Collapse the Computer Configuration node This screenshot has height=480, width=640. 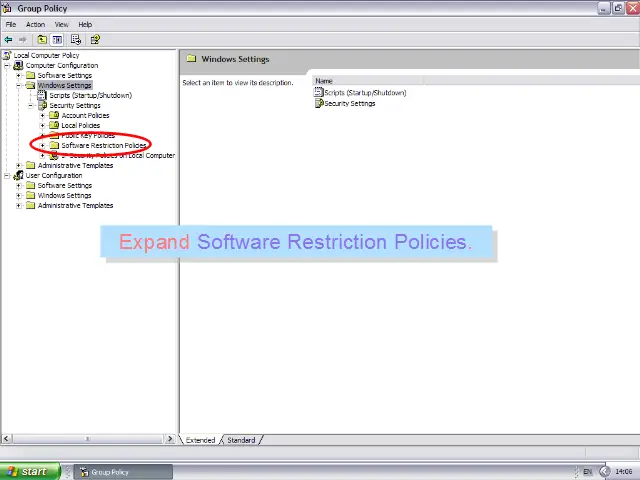[7, 65]
